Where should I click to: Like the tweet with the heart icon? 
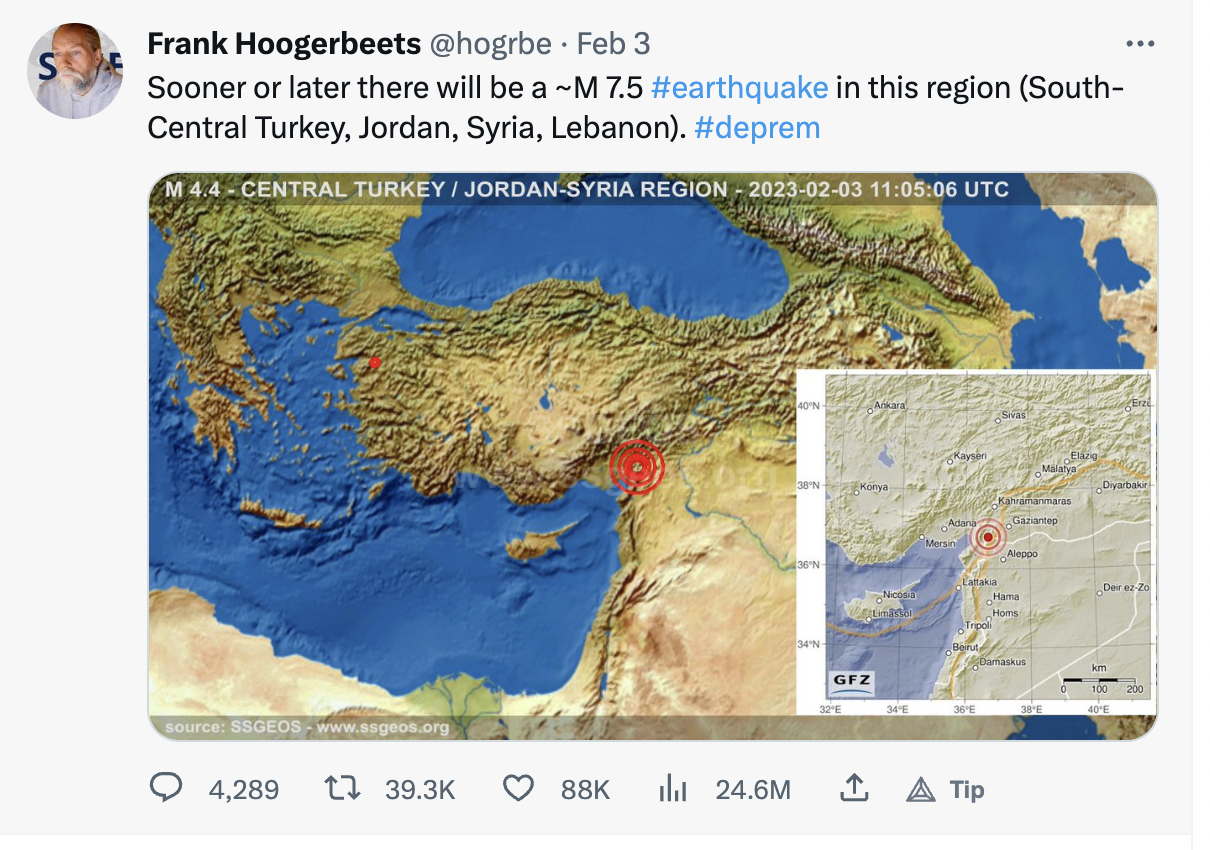[x=517, y=789]
